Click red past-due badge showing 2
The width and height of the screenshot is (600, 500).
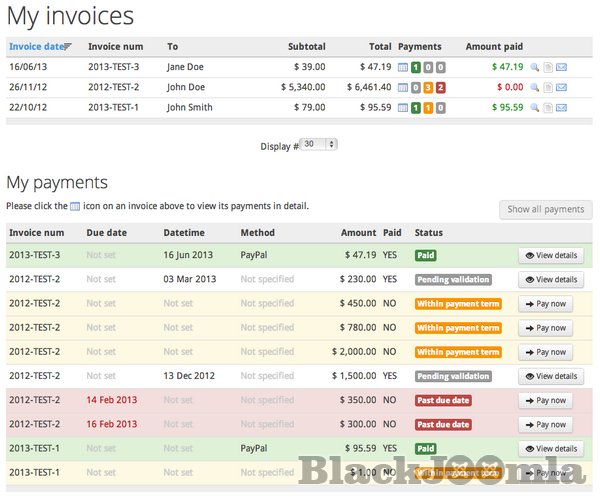coord(441,87)
